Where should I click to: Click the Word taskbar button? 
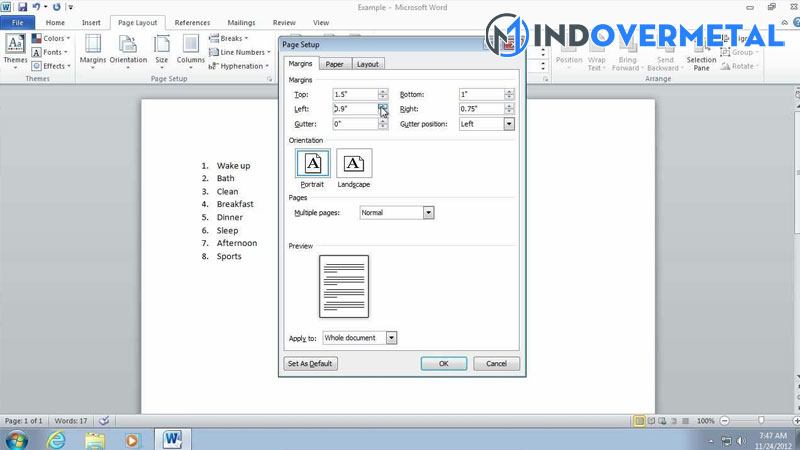pos(172,439)
